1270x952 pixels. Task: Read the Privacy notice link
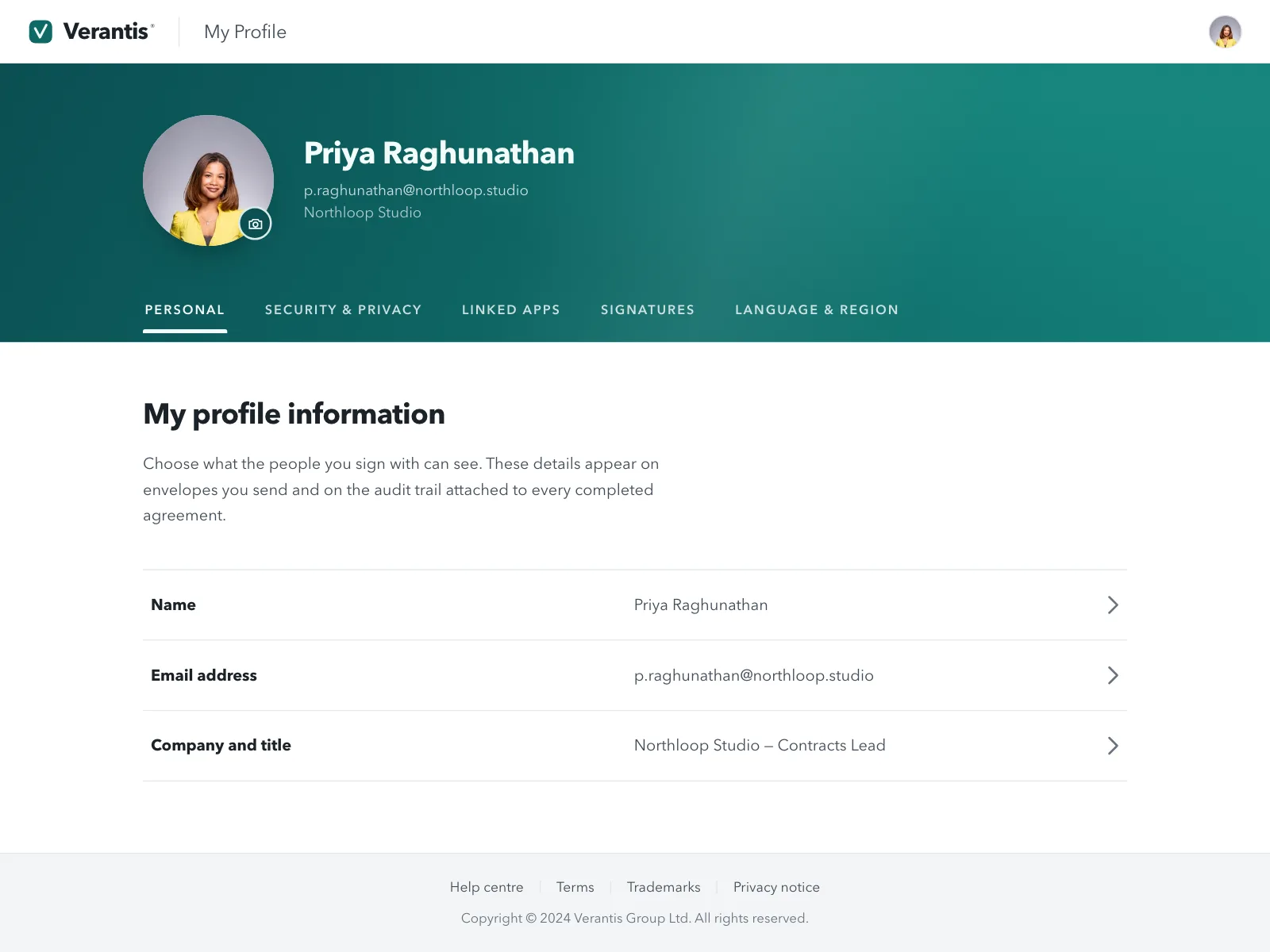pyautogui.click(x=776, y=887)
